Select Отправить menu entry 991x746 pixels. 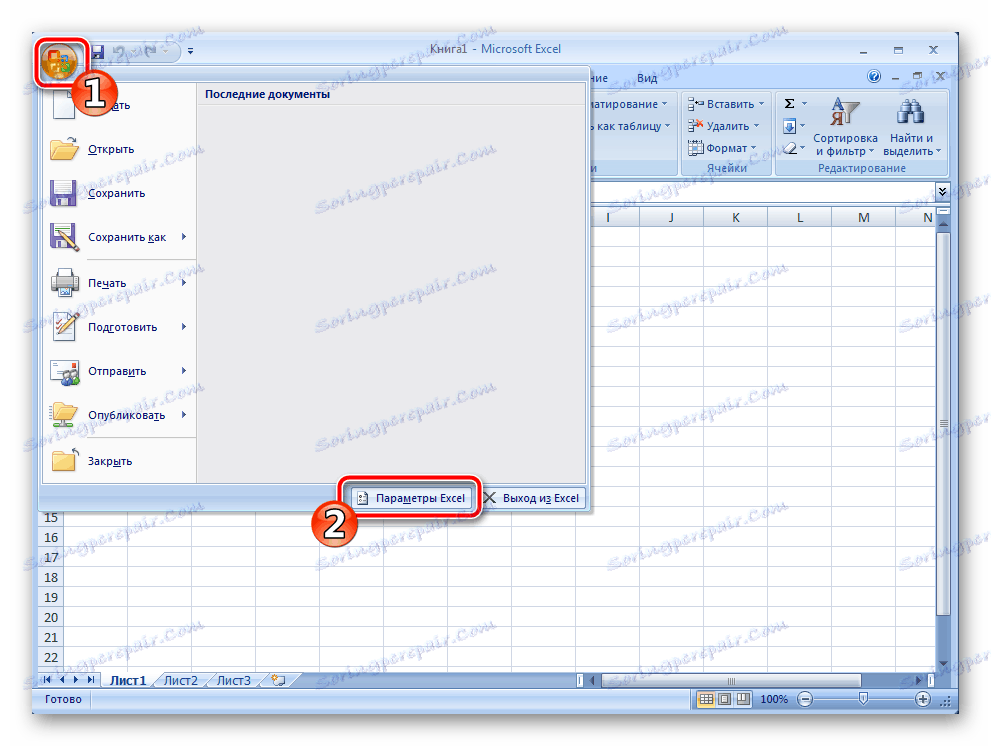[117, 372]
